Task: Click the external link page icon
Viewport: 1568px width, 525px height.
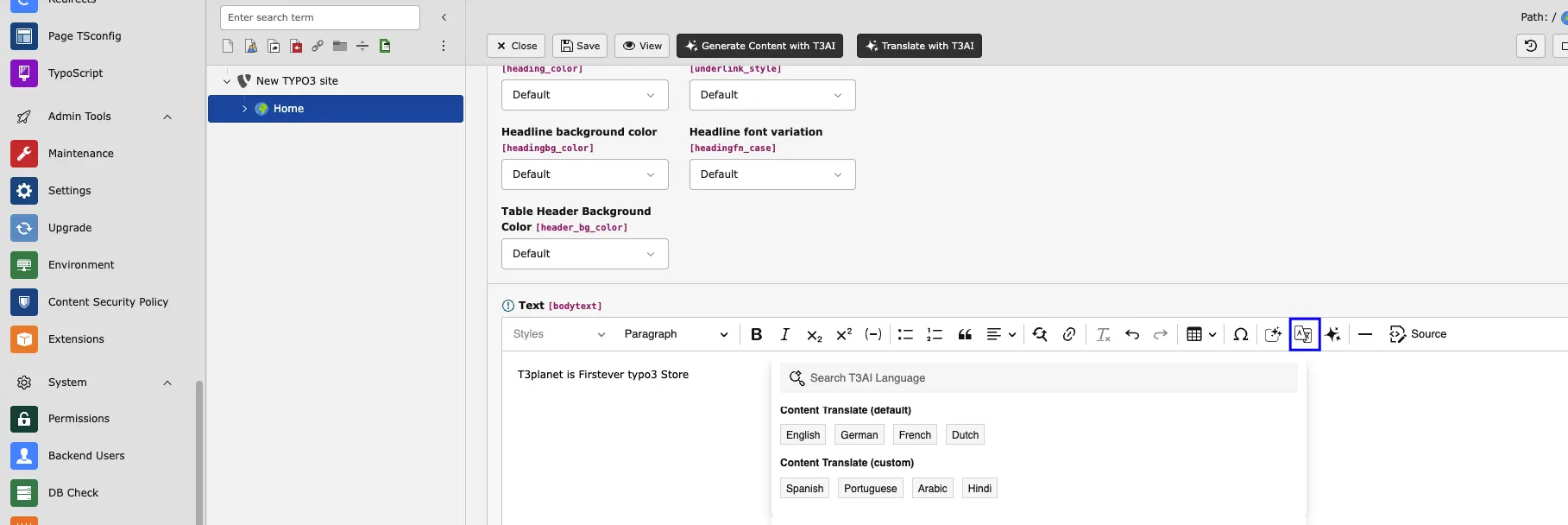Action: 318,46
